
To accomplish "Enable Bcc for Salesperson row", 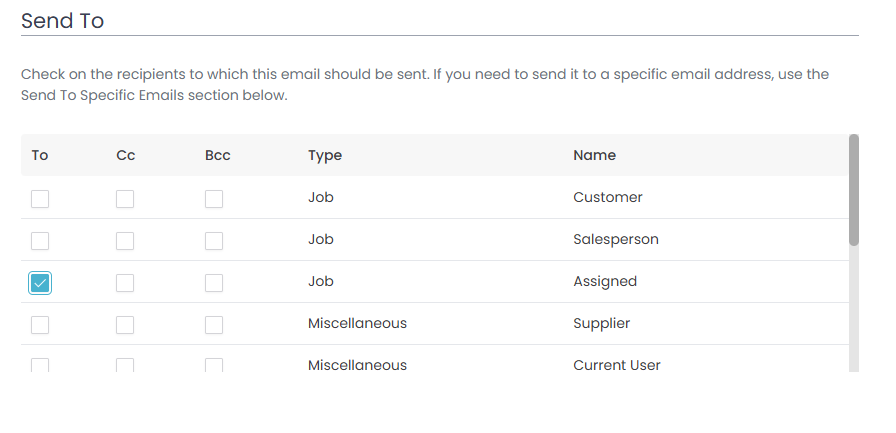I will [214, 241].
